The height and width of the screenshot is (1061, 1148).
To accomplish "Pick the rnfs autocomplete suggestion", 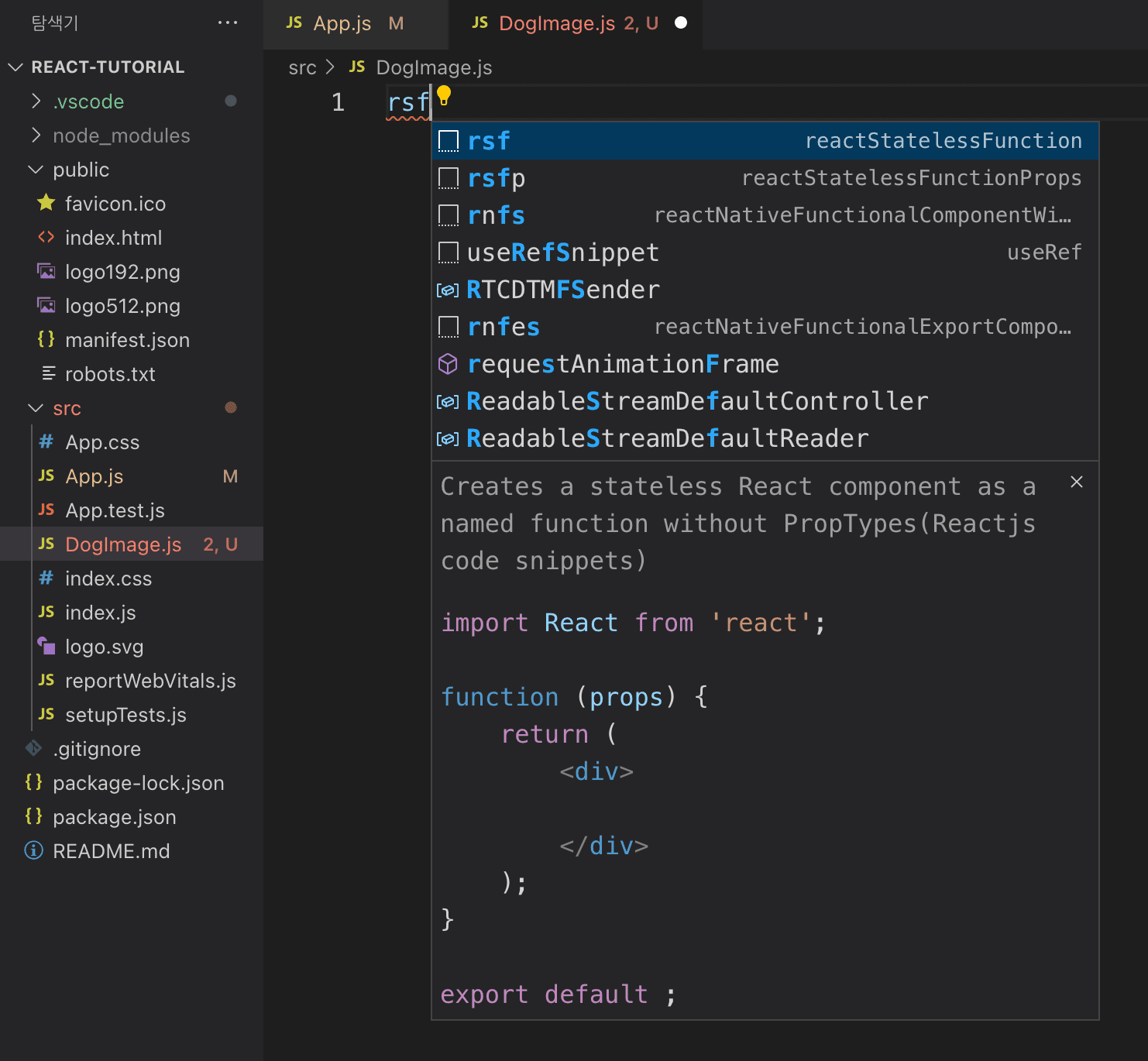I will point(765,215).
